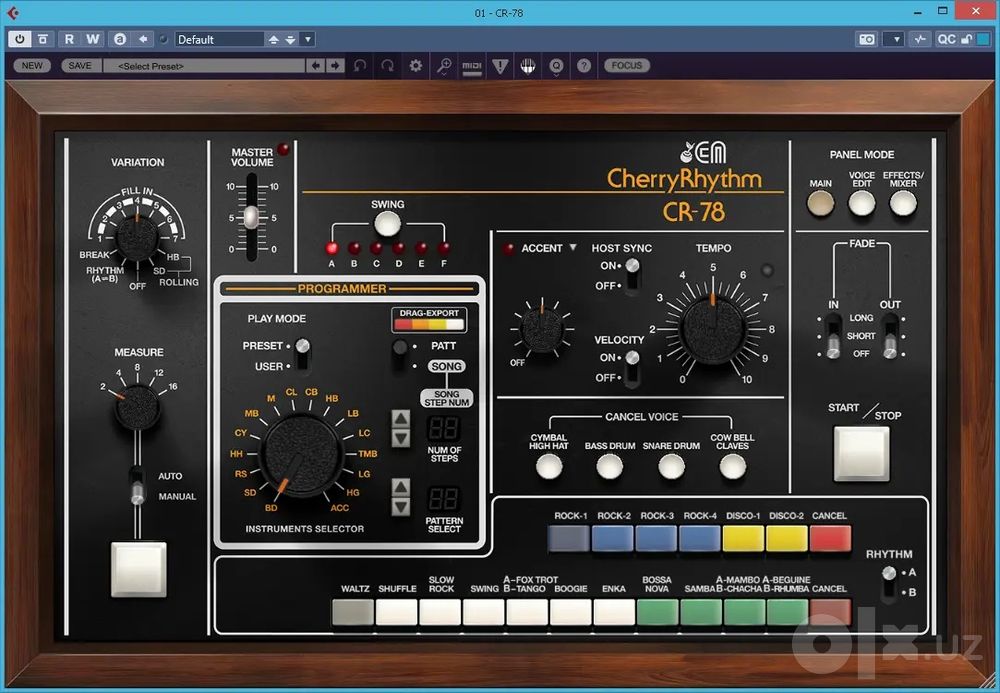Go to next preset arrow
The height and width of the screenshot is (693, 1000).
click(335, 66)
